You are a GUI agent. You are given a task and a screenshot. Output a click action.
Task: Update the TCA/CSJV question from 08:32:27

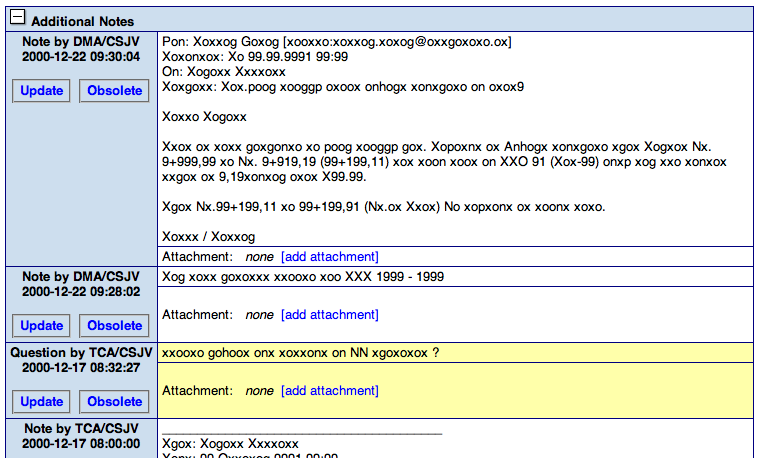pos(42,401)
